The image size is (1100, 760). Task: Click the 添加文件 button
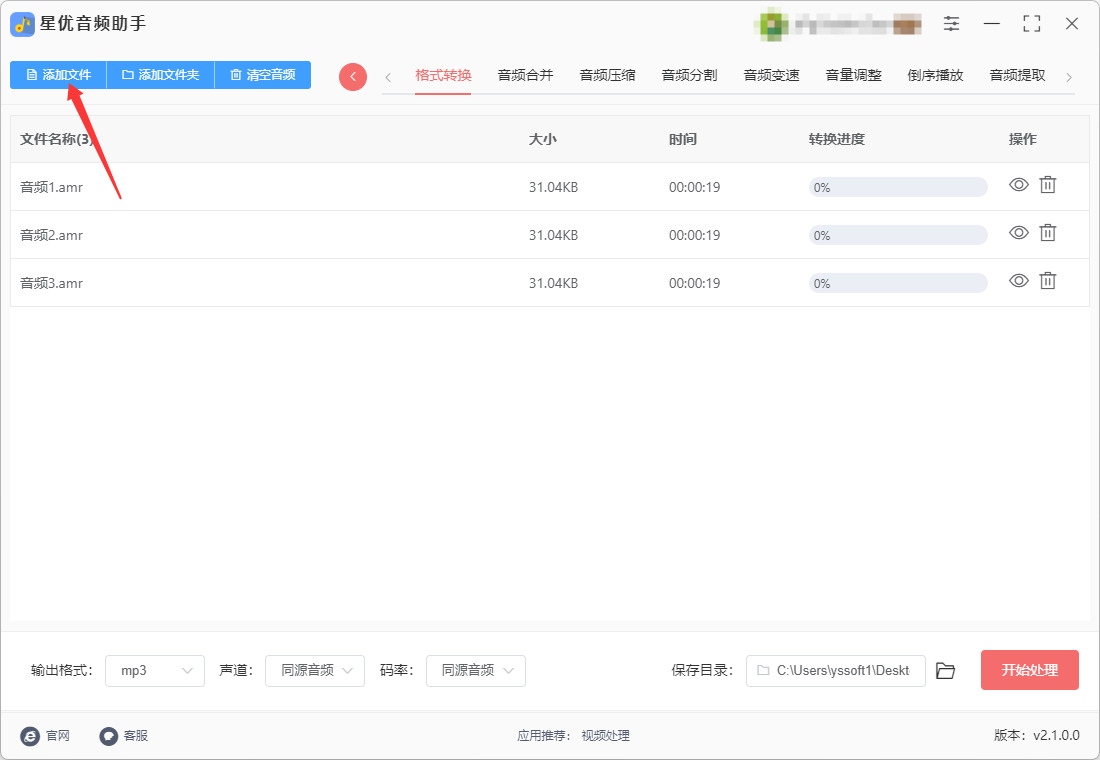tap(58, 75)
